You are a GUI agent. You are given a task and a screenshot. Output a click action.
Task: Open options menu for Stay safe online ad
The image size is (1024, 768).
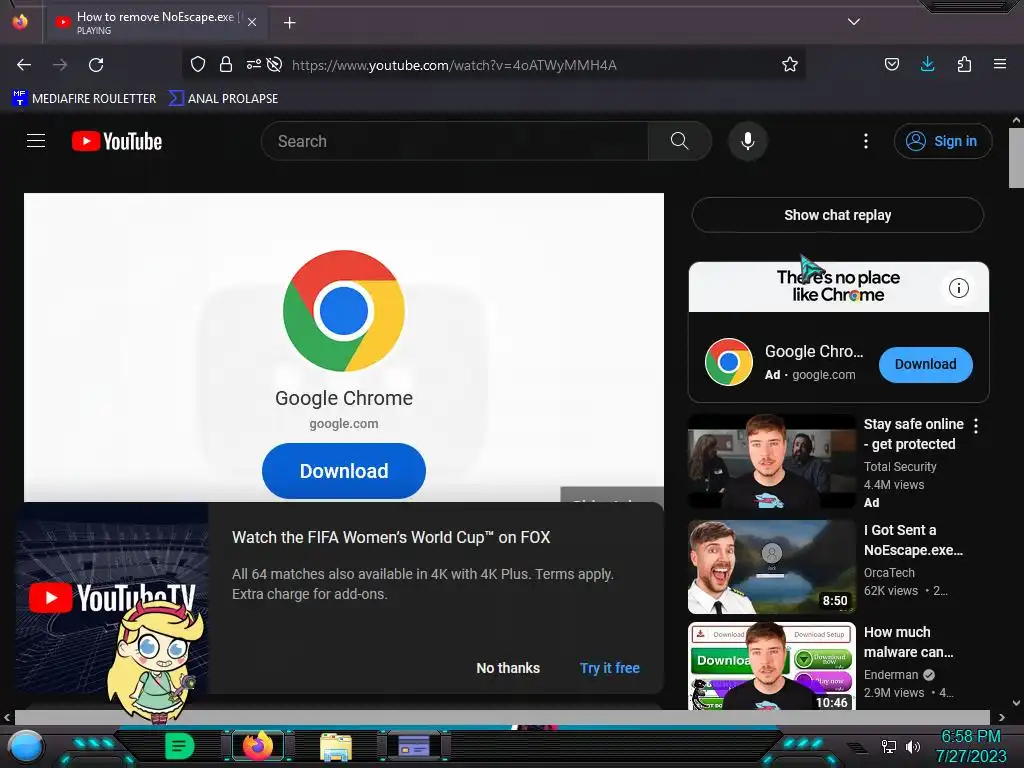976,426
